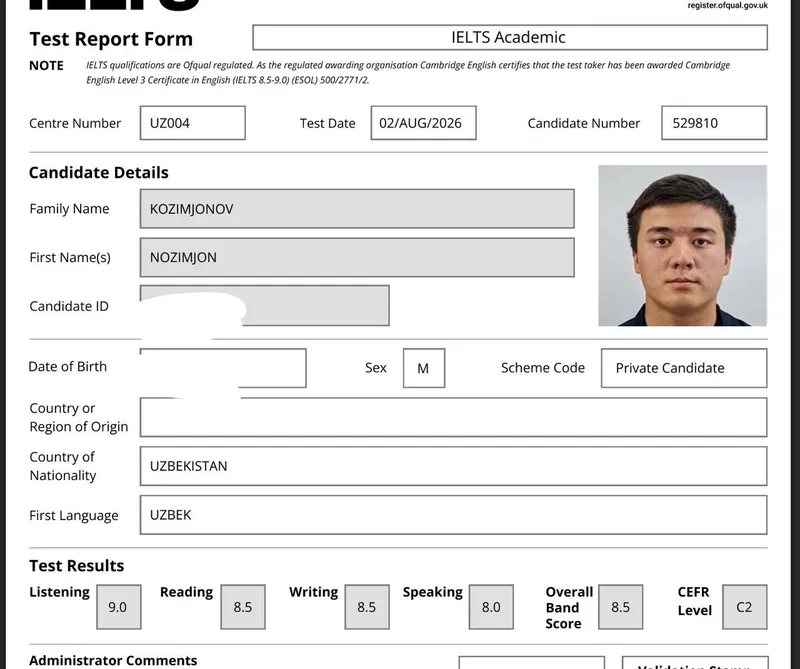Click the CEFR Level label
The height and width of the screenshot is (669, 800).
694,601
